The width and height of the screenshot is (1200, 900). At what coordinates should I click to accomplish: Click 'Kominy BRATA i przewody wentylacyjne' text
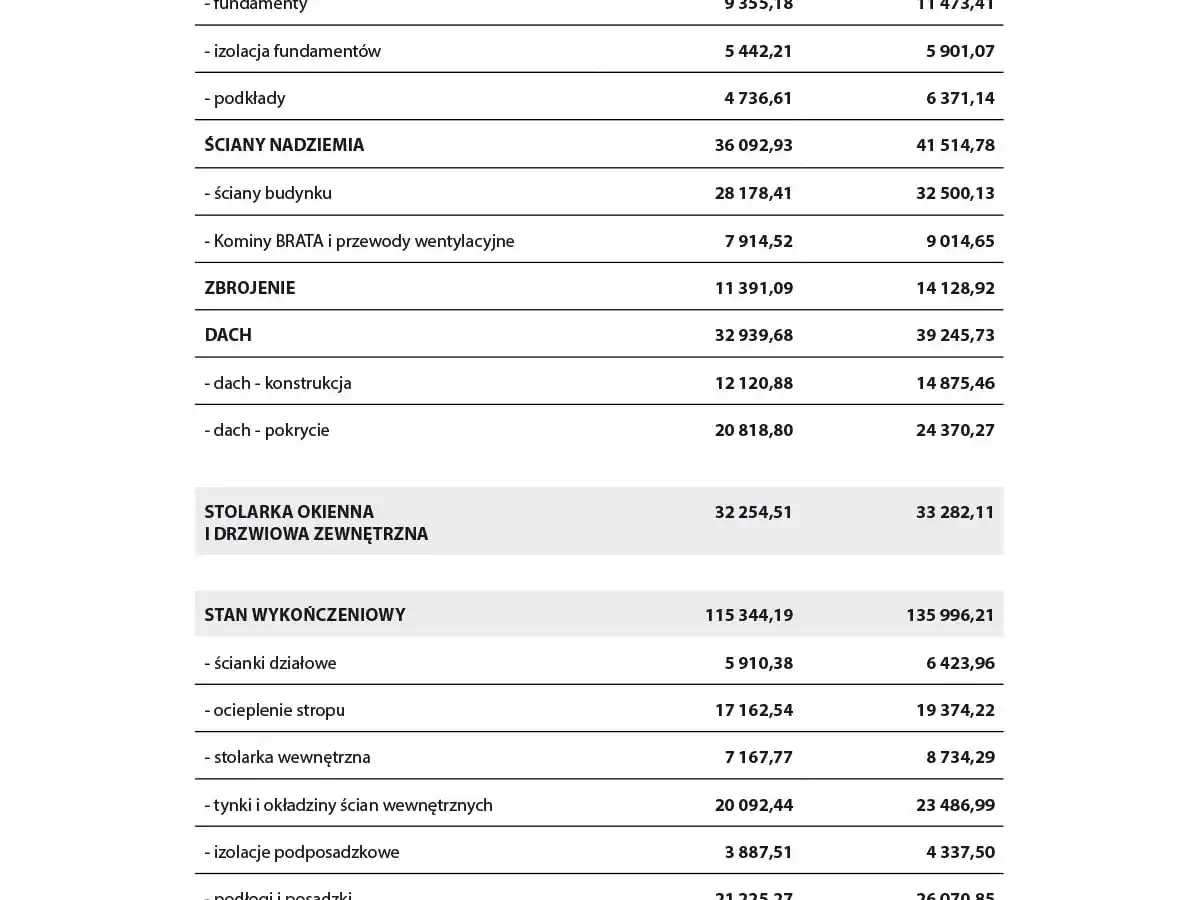[359, 241]
